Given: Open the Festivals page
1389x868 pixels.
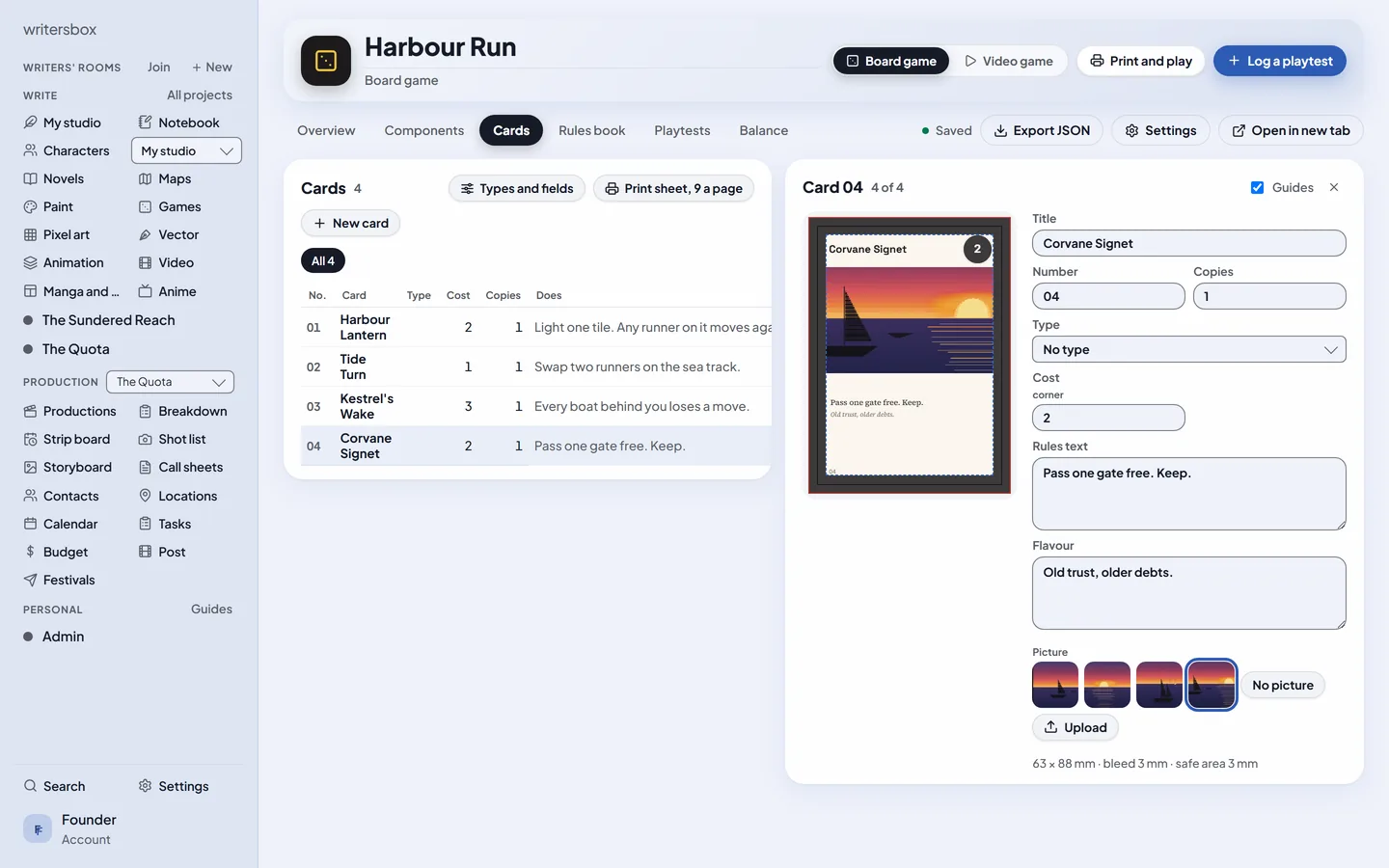Looking at the screenshot, I should (x=60, y=580).
